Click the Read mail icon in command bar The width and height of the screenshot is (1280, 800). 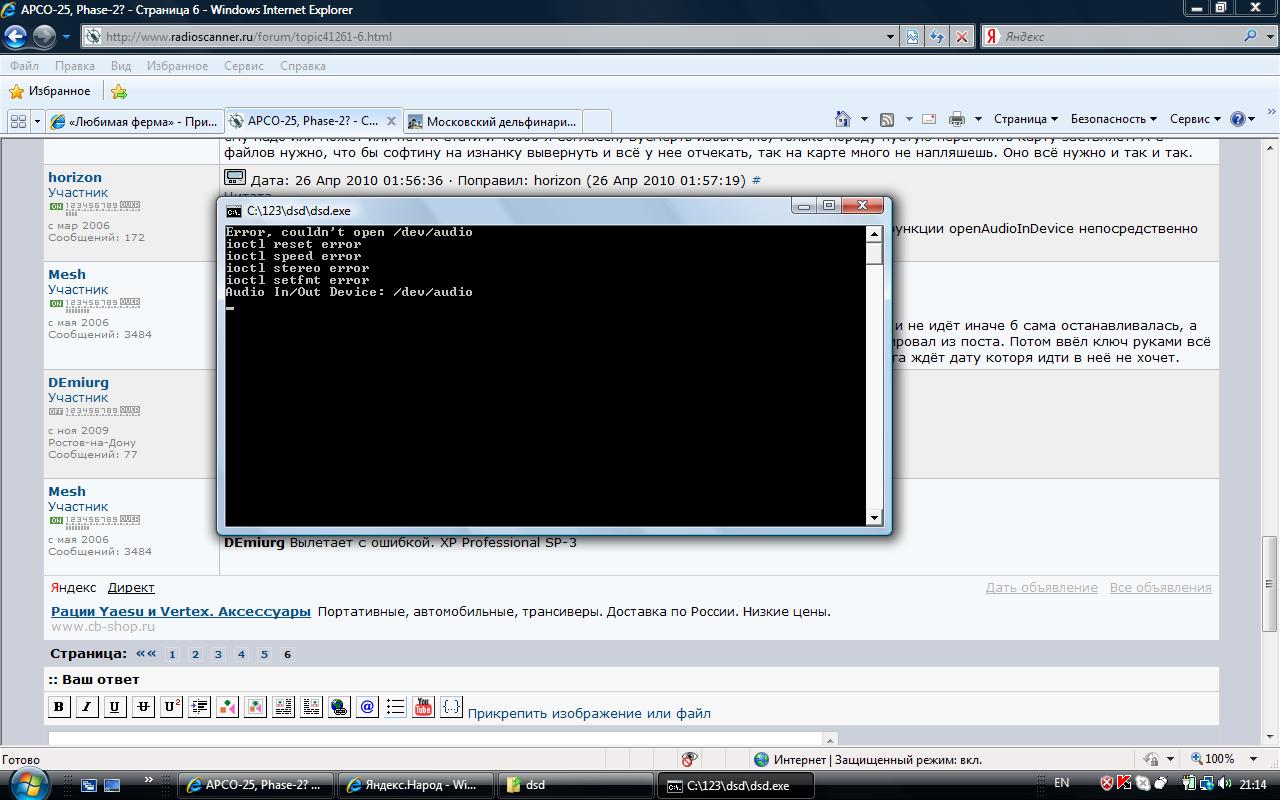[929, 119]
